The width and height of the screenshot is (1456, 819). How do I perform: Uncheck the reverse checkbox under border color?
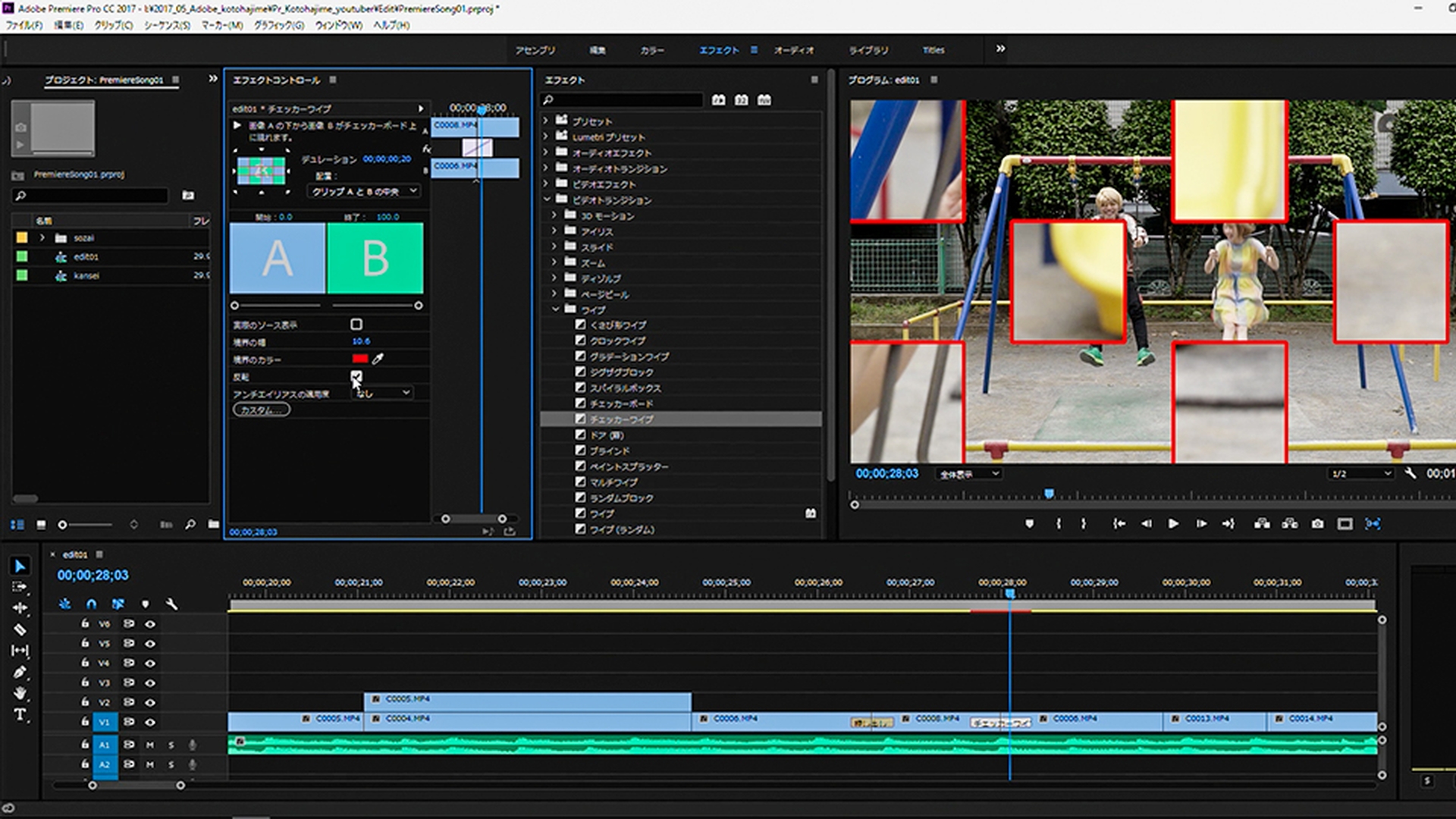[356, 376]
